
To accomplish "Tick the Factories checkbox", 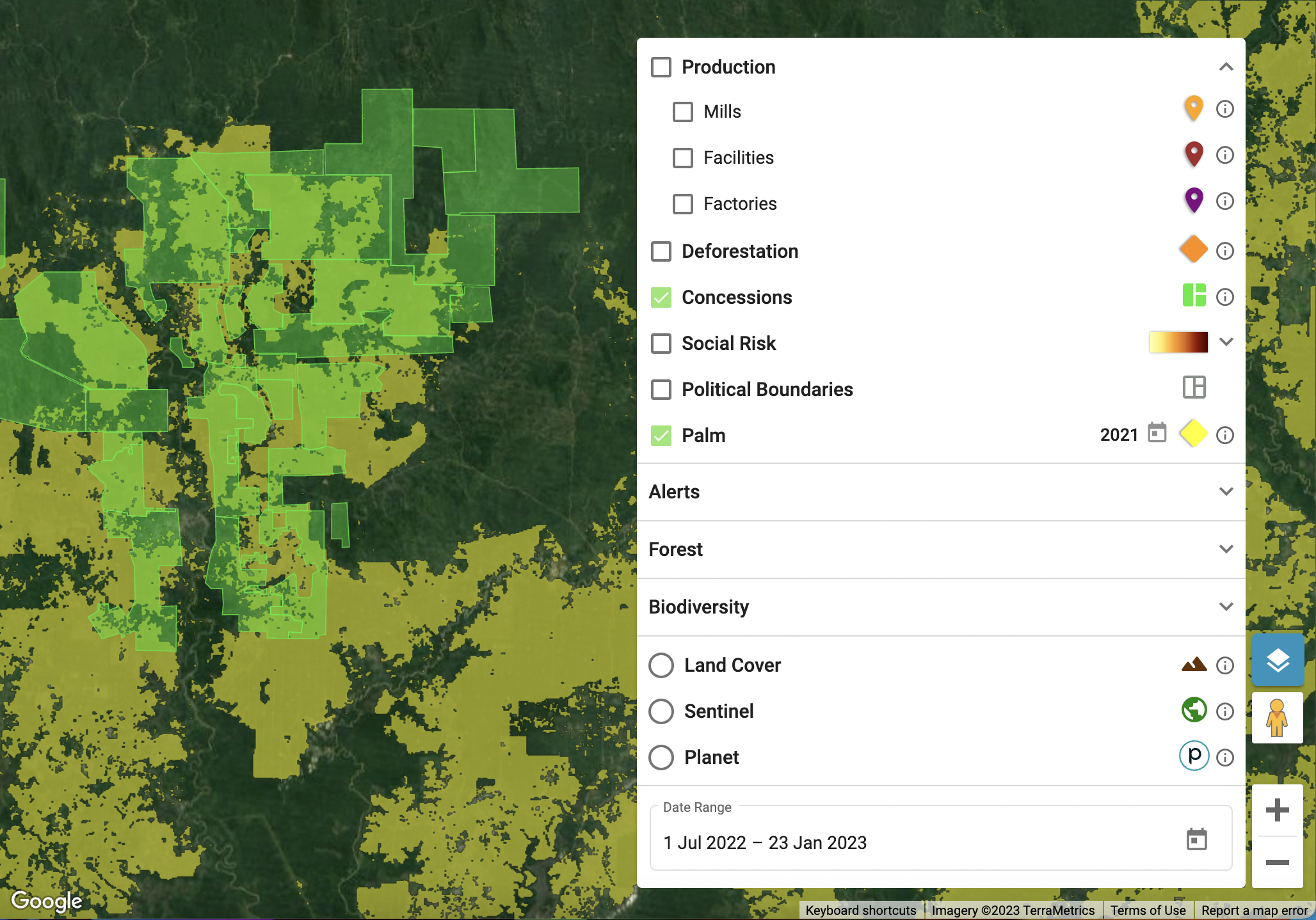I will 683,204.
